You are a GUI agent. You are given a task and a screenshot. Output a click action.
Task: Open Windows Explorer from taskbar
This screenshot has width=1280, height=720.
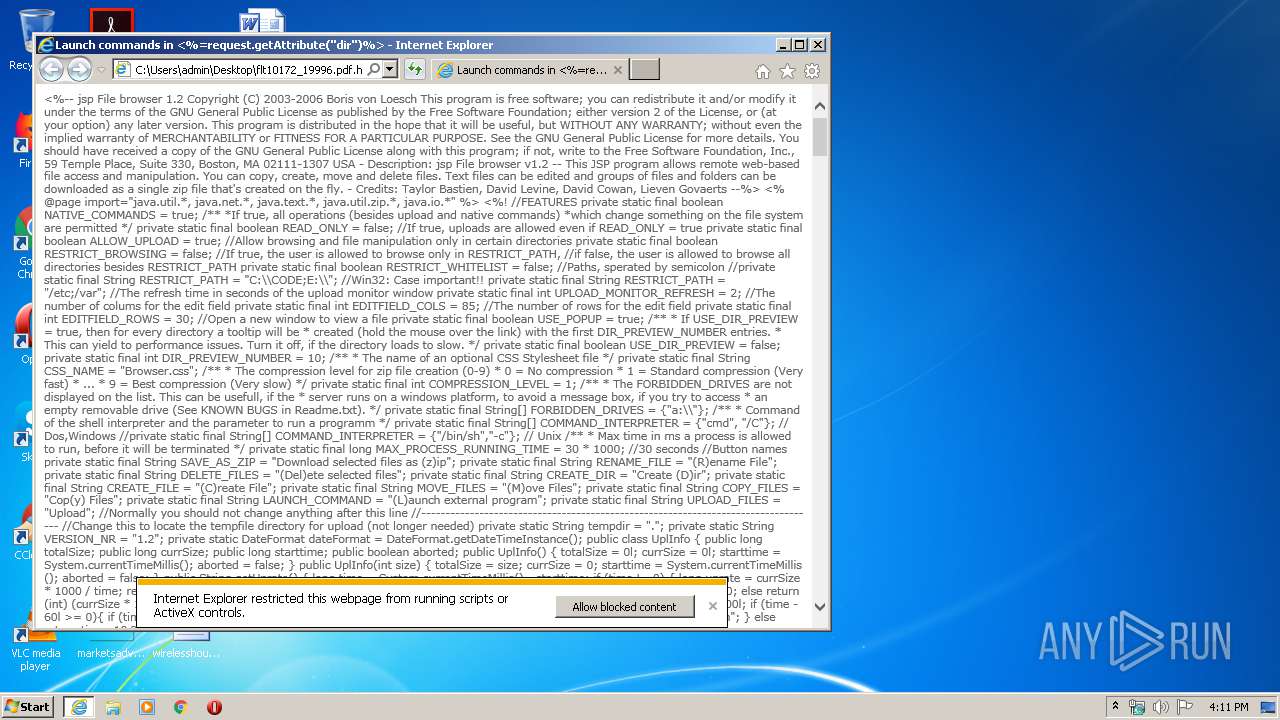pyautogui.click(x=113, y=707)
